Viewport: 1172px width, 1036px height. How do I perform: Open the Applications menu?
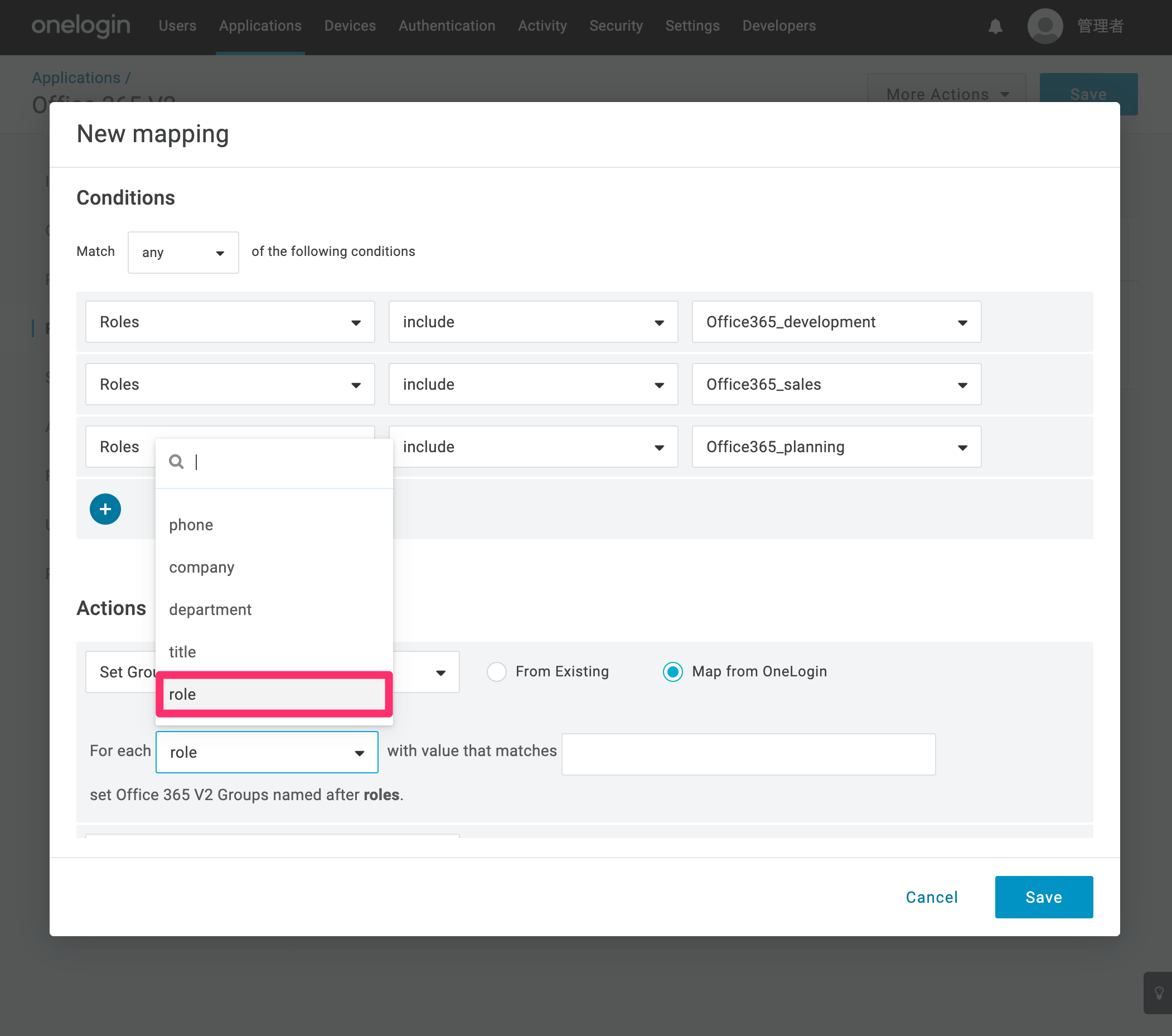point(260,26)
